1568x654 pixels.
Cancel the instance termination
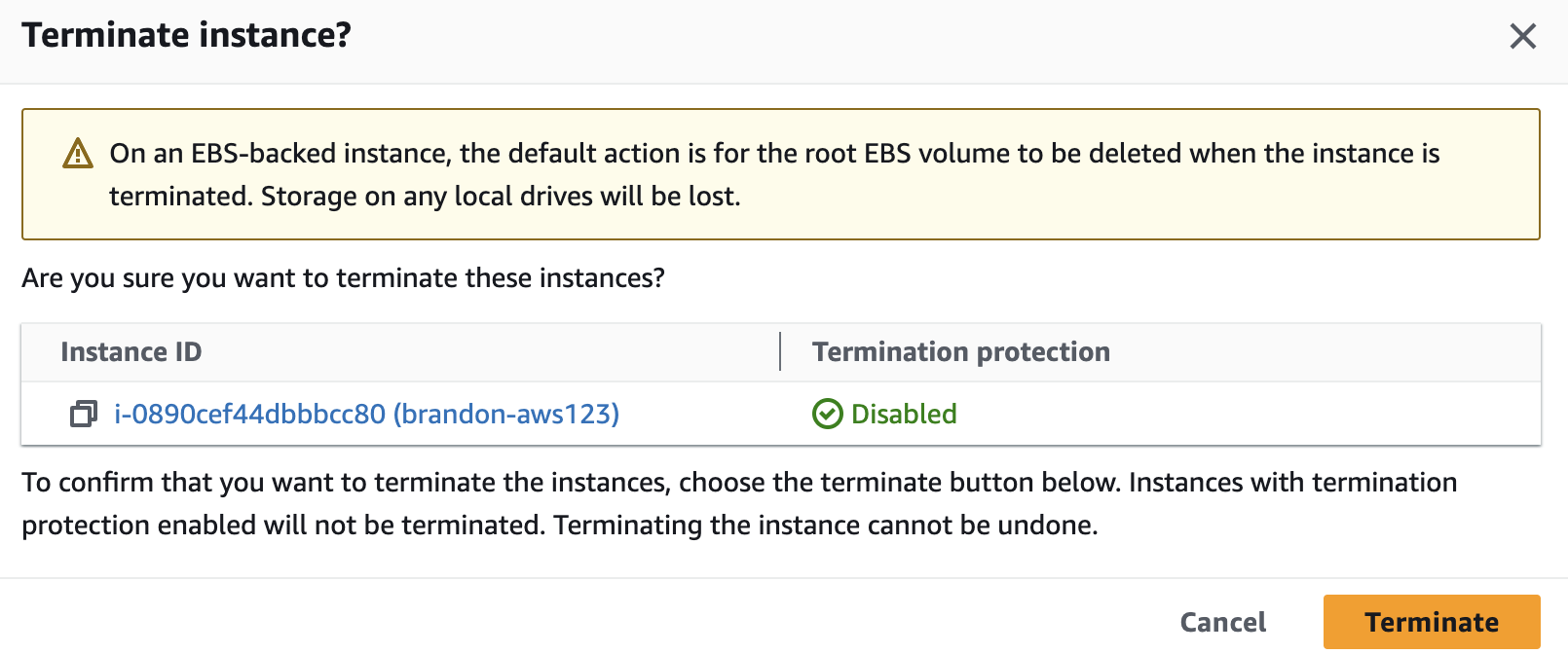[1223, 622]
